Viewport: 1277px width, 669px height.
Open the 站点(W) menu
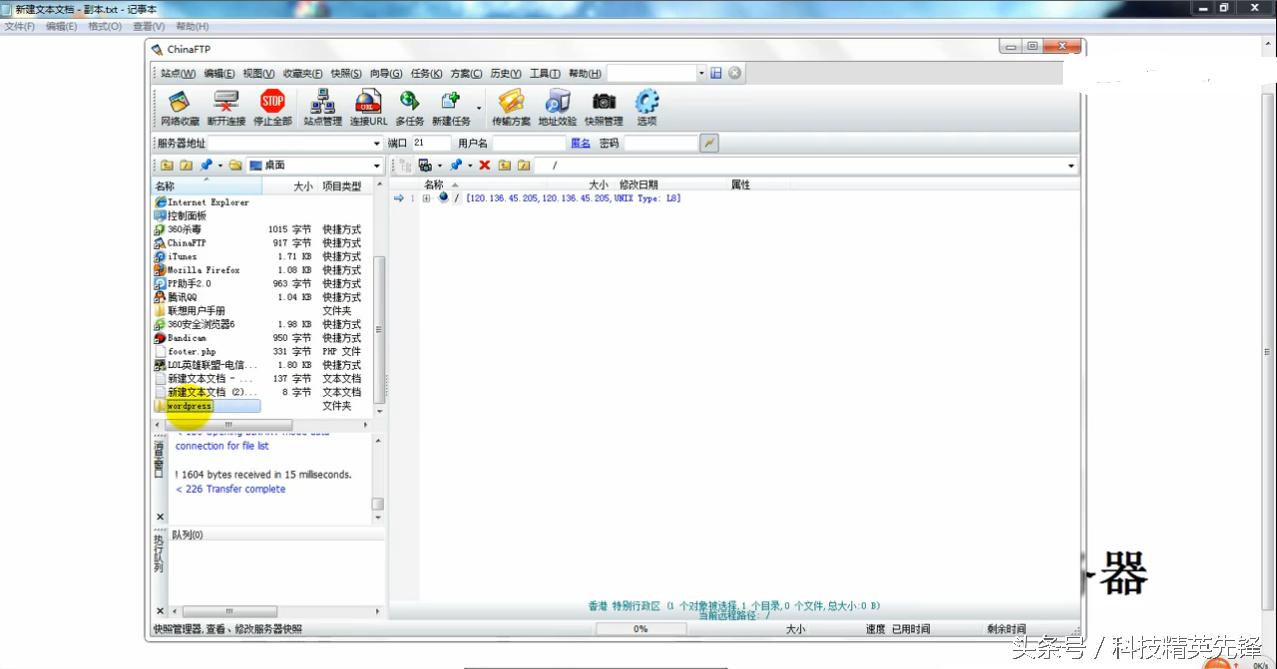pyautogui.click(x=177, y=73)
